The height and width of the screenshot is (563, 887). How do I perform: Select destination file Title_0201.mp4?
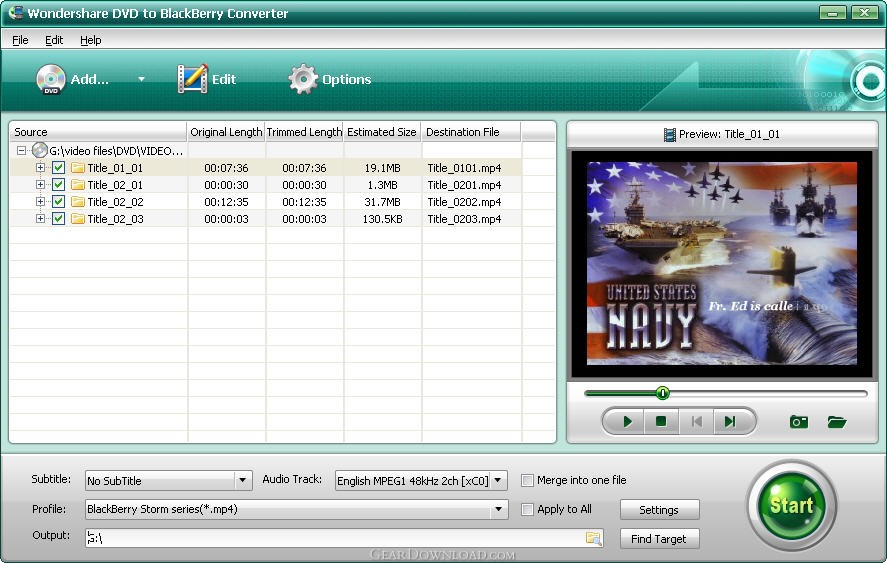point(464,185)
